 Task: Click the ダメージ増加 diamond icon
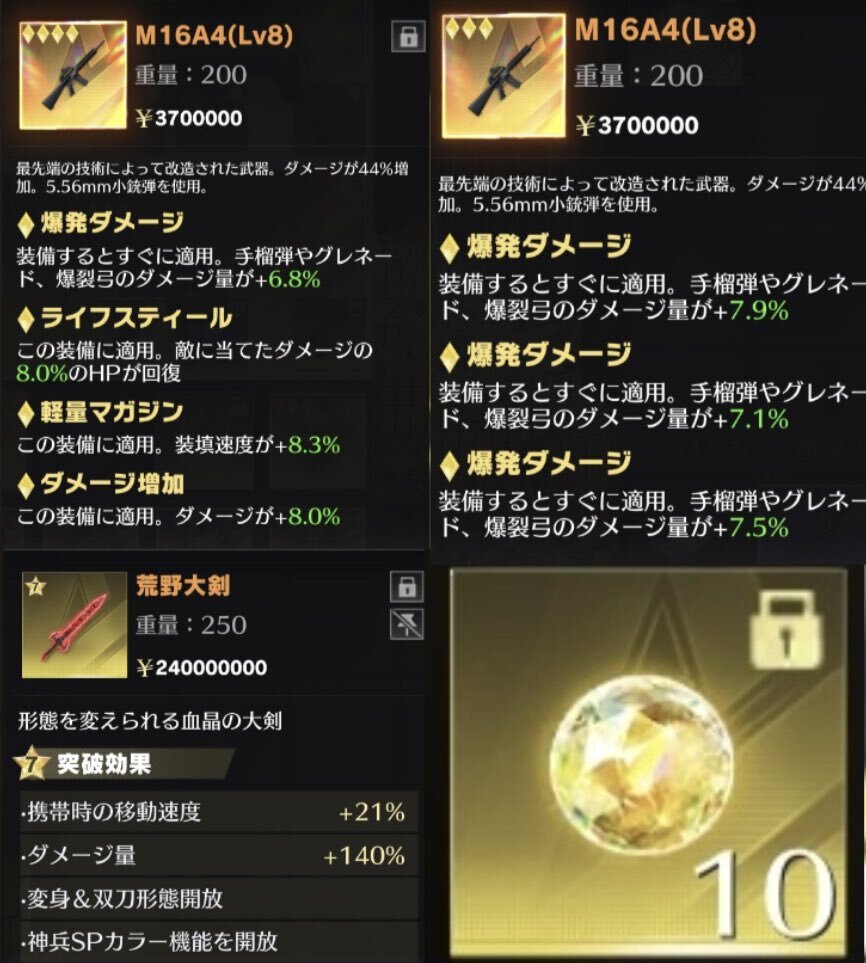point(26,485)
